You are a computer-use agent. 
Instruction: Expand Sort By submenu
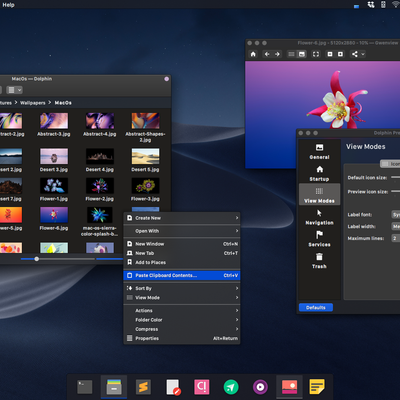pos(182,288)
